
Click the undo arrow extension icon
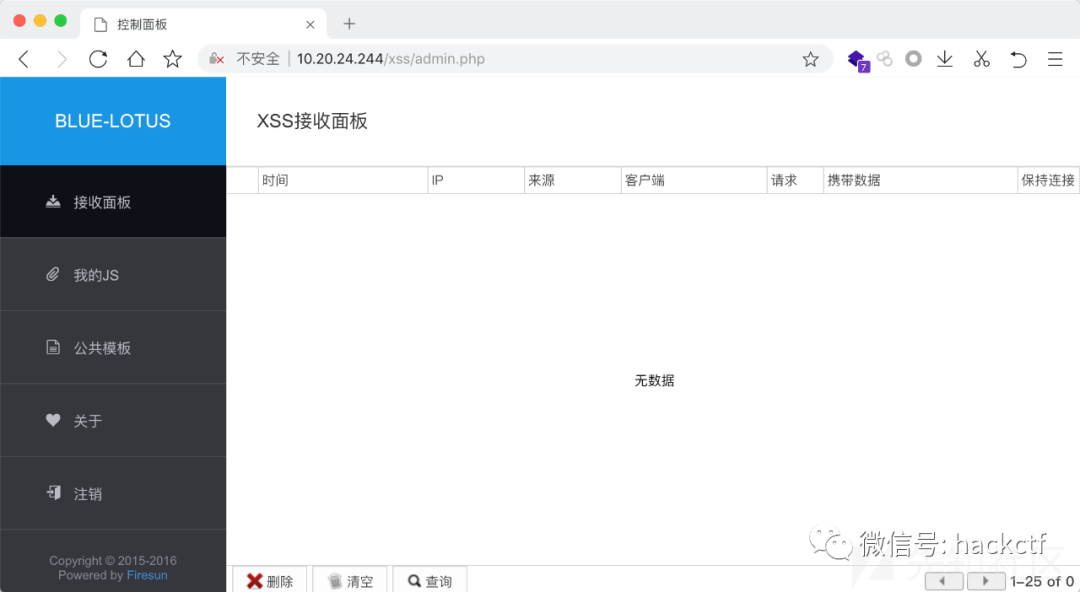tap(1018, 59)
